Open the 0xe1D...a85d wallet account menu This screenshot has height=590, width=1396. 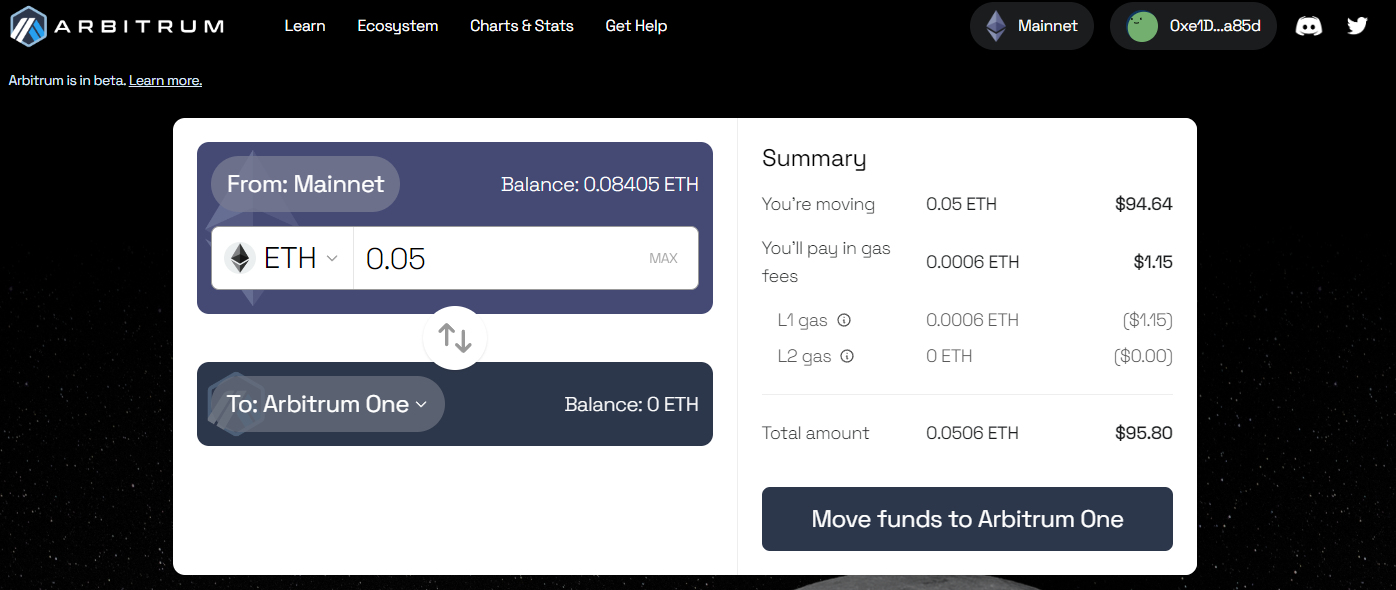tap(1193, 26)
